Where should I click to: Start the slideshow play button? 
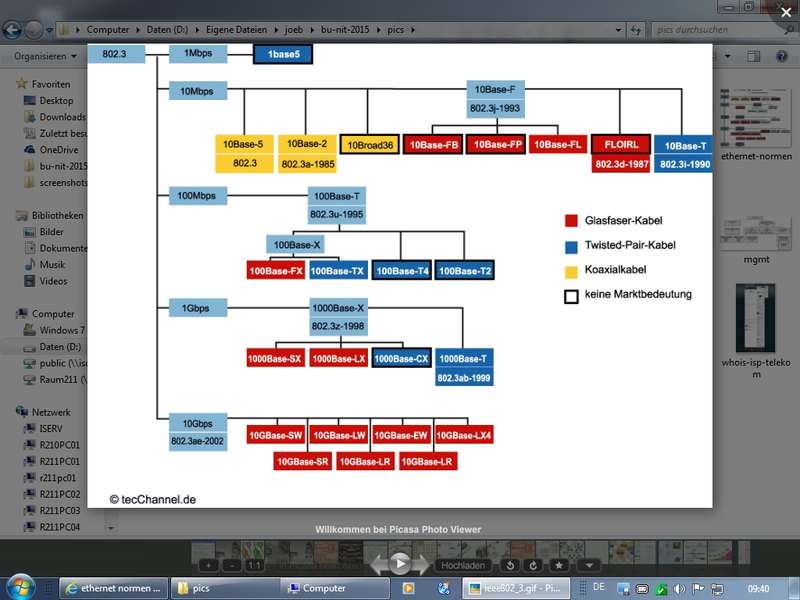(401, 564)
